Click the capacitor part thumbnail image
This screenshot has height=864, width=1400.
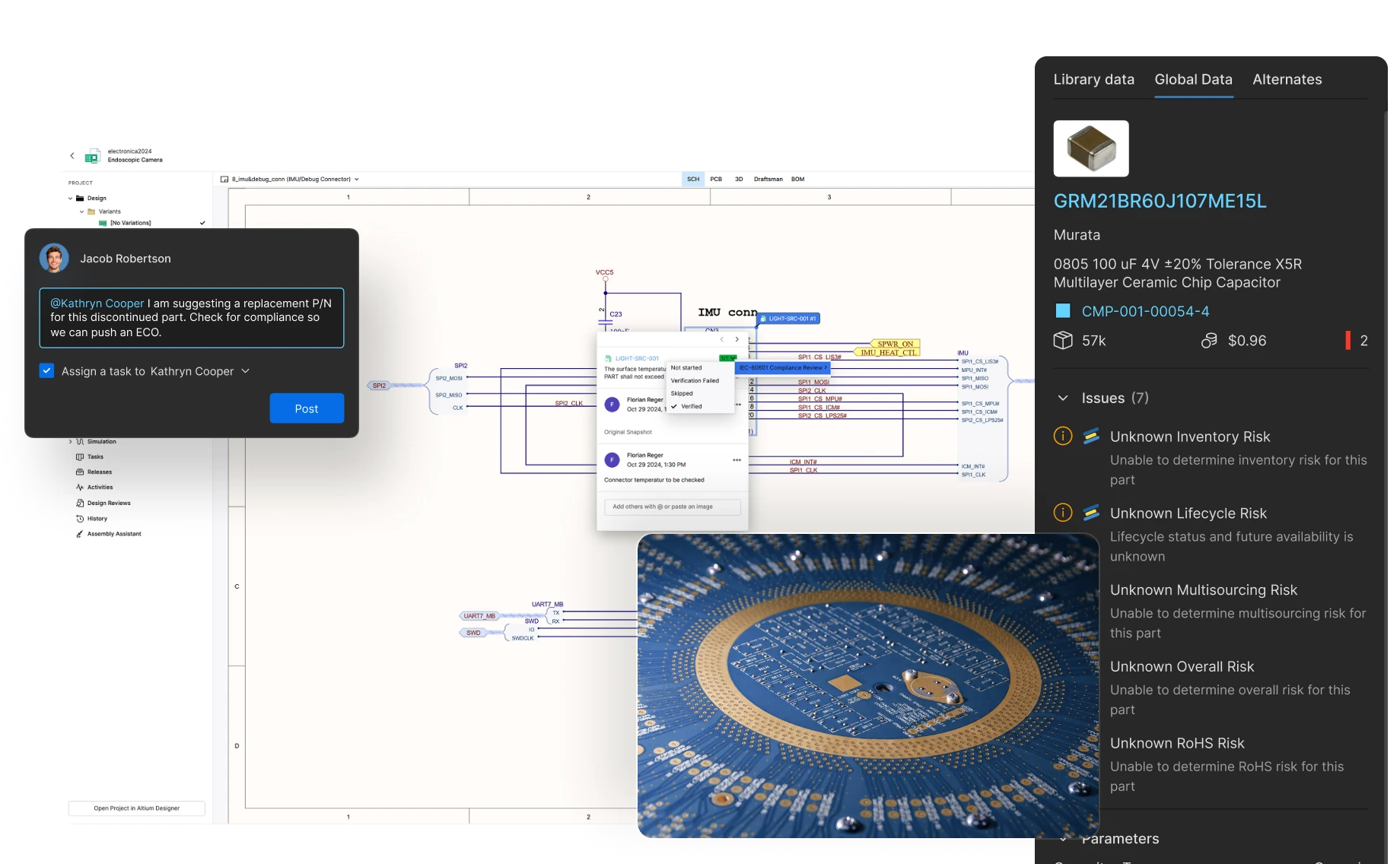pos(1091,148)
